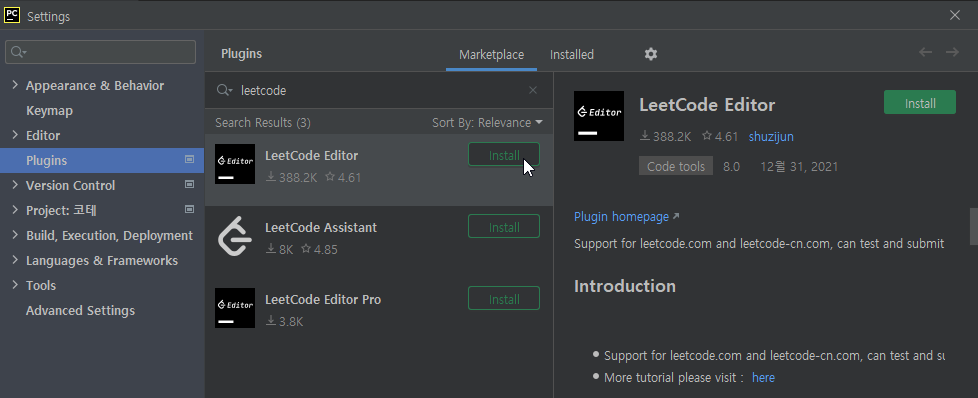
Task: Select the Marketplace tab
Action: point(491,55)
